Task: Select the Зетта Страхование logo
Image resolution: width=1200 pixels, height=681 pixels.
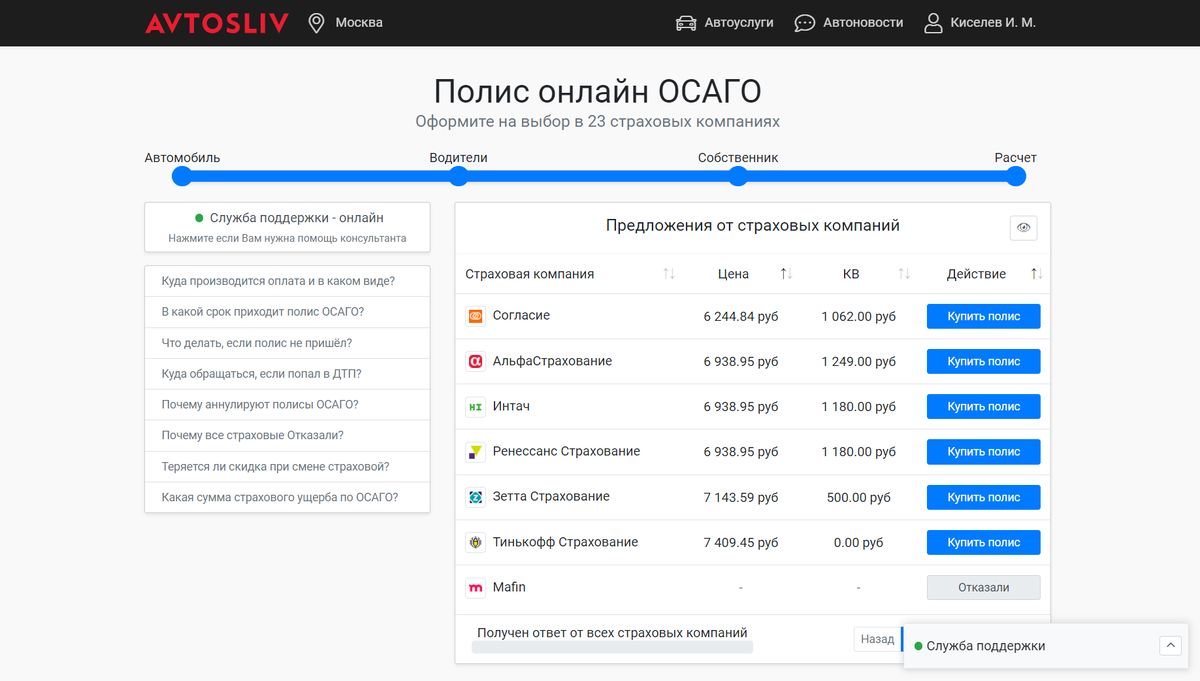Action: coord(475,496)
